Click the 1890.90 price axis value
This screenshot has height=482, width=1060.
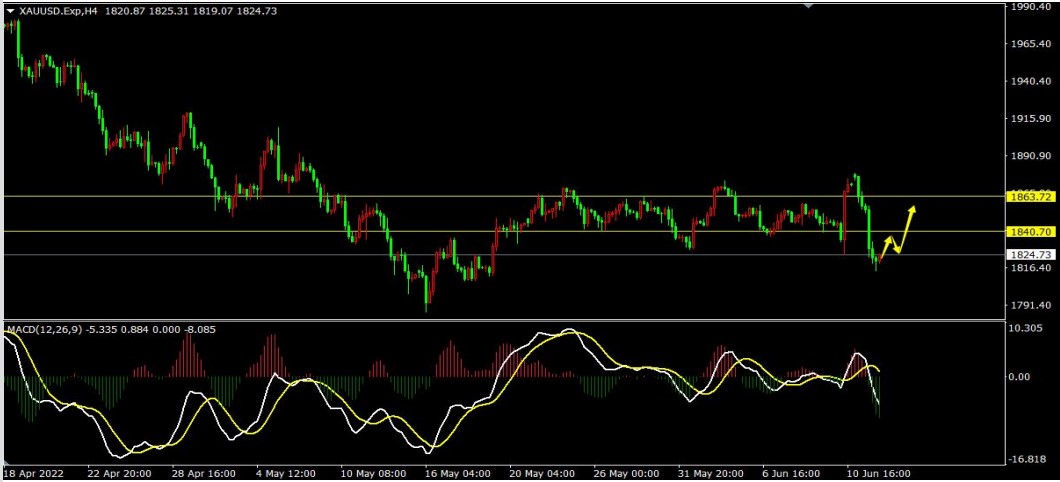[x=1032, y=156]
